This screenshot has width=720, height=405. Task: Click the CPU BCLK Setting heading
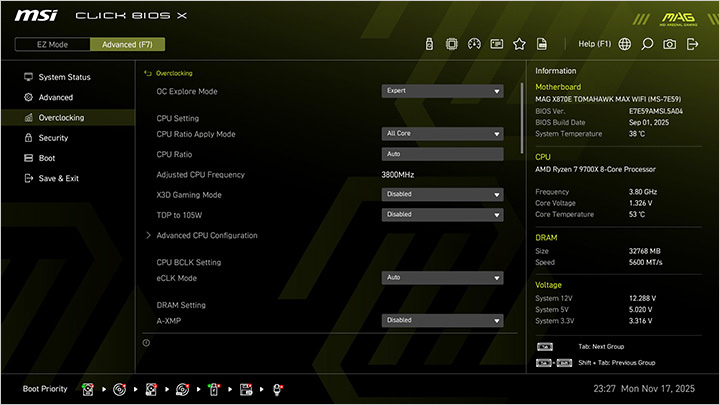[189, 263]
